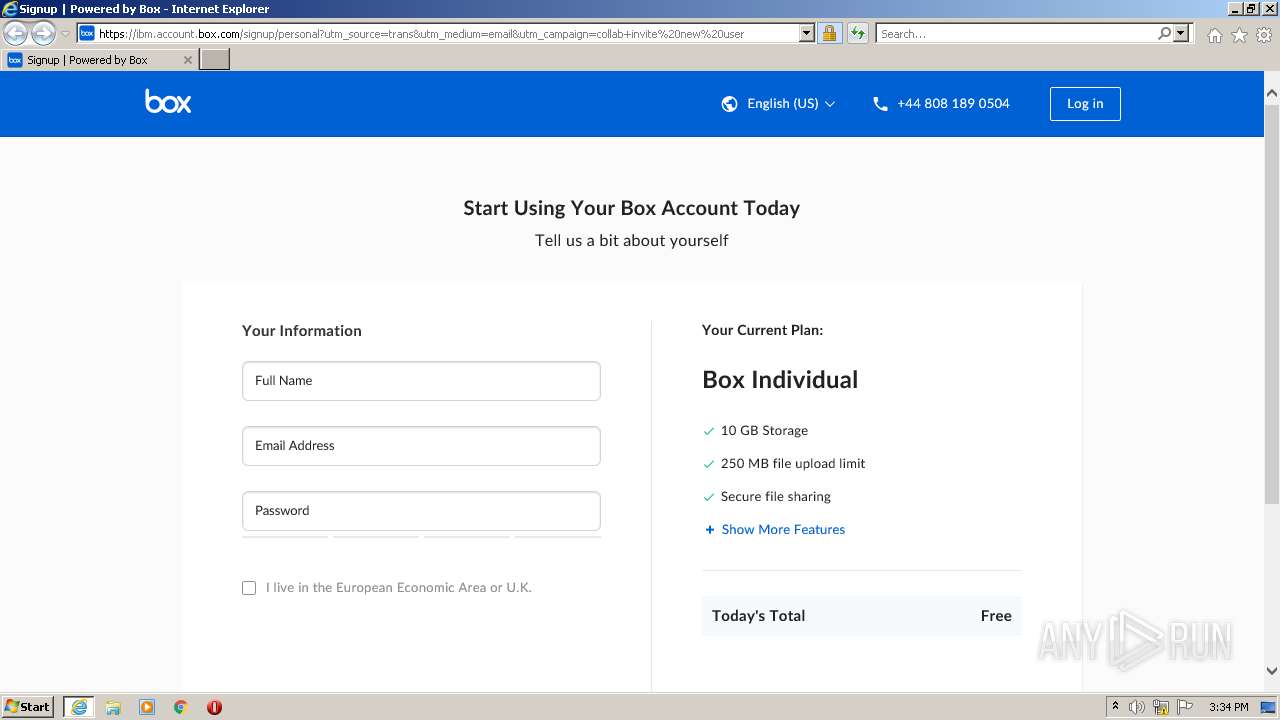Screen dimensions: 1280x720
Task: Click the browser Forward arrow
Action: tap(43, 34)
